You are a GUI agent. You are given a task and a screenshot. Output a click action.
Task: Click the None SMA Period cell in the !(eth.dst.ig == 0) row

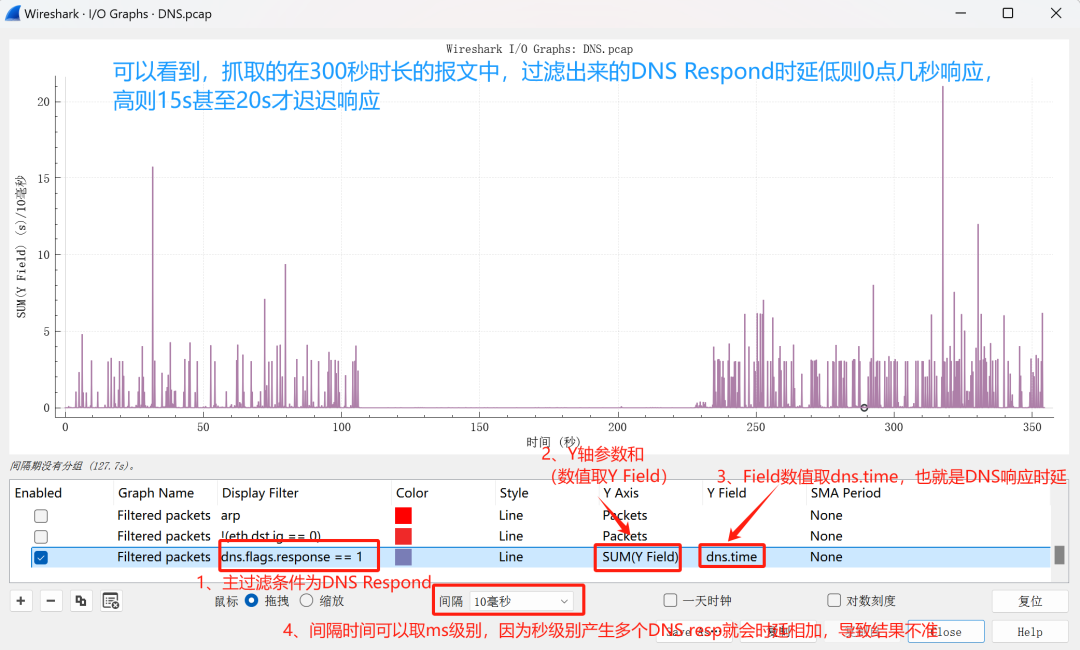827,536
